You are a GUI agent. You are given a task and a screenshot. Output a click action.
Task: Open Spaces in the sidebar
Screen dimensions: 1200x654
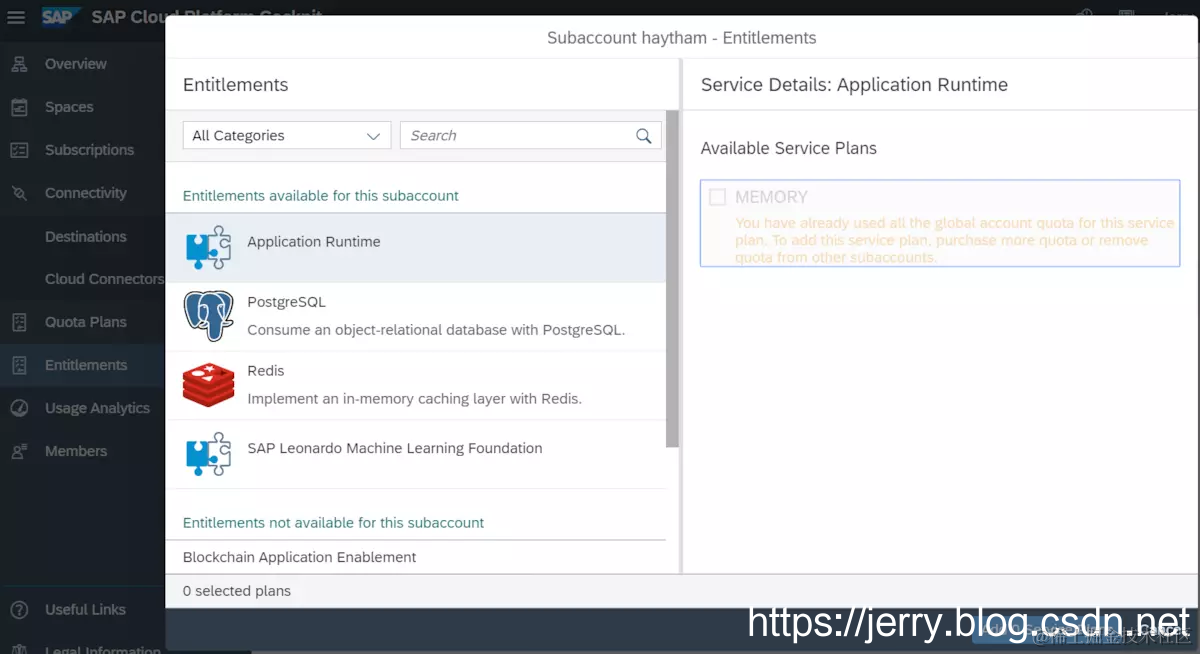(69, 107)
